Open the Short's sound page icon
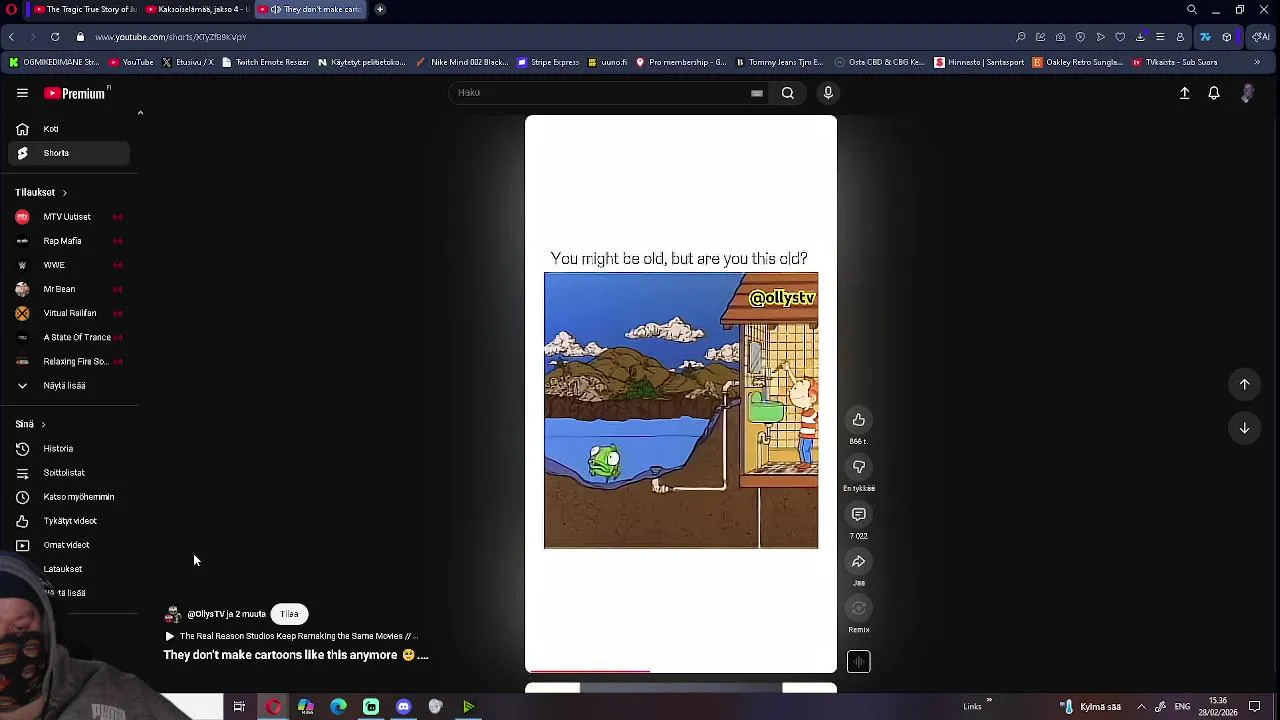Image resolution: width=1280 pixels, height=720 pixels. tap(859, 662)
